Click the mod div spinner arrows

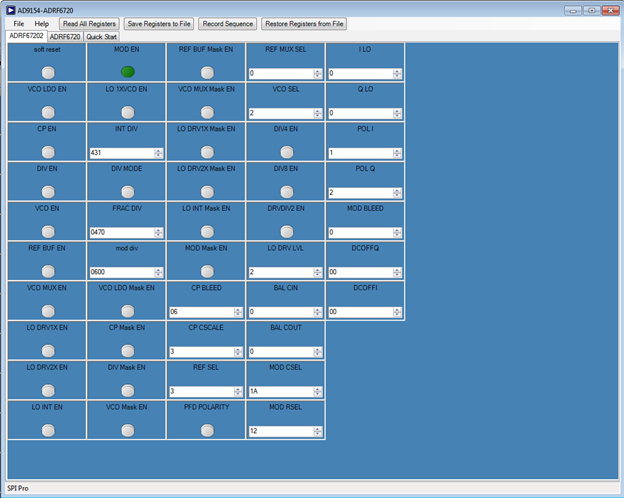click(x=159, y=273)
